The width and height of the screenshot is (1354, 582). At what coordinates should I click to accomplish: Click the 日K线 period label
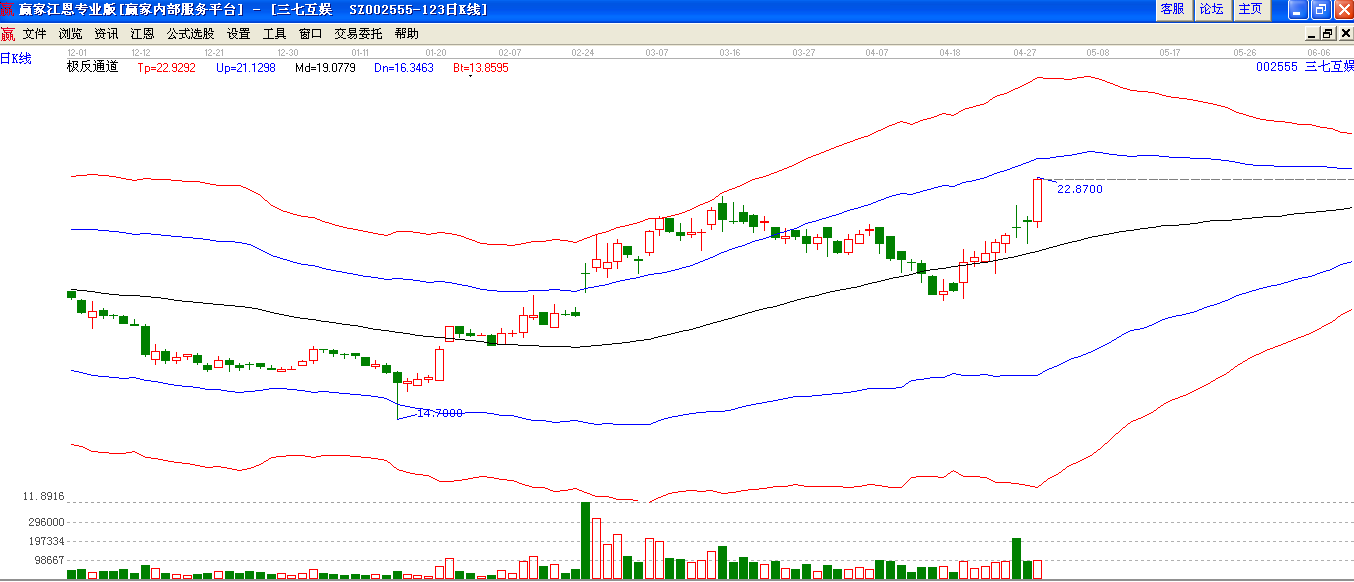(x=16, y=59)
